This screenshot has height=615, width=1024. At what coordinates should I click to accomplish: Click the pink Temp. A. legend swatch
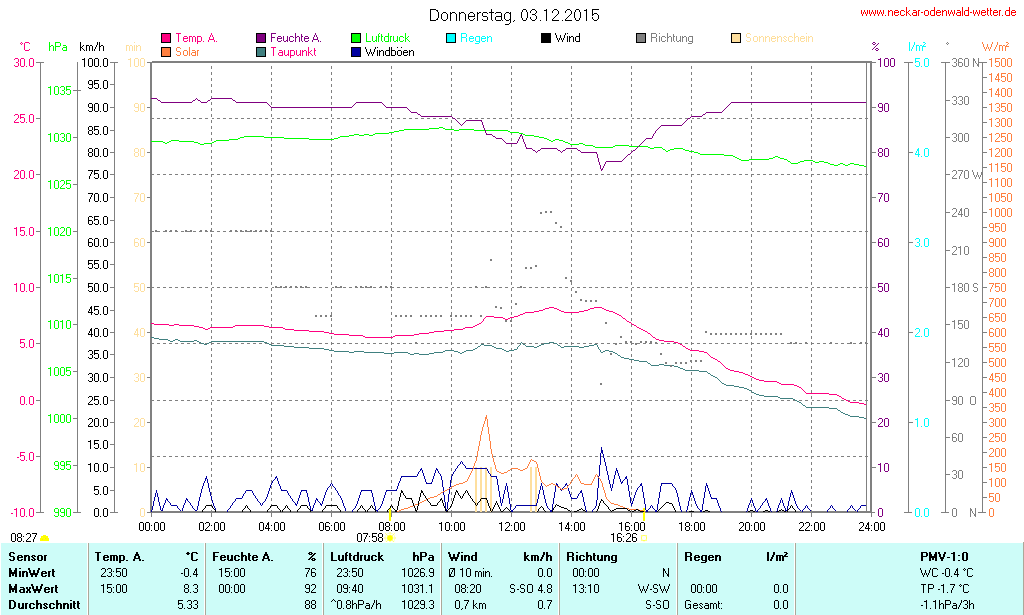coord(165,39)
